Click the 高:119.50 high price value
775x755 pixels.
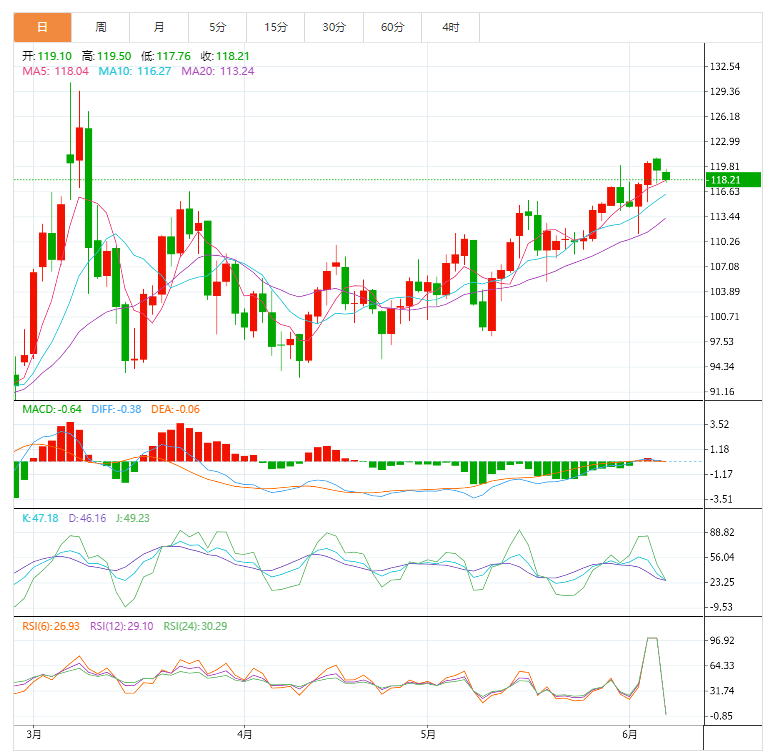pyautogui.click(x=106, y=56)
